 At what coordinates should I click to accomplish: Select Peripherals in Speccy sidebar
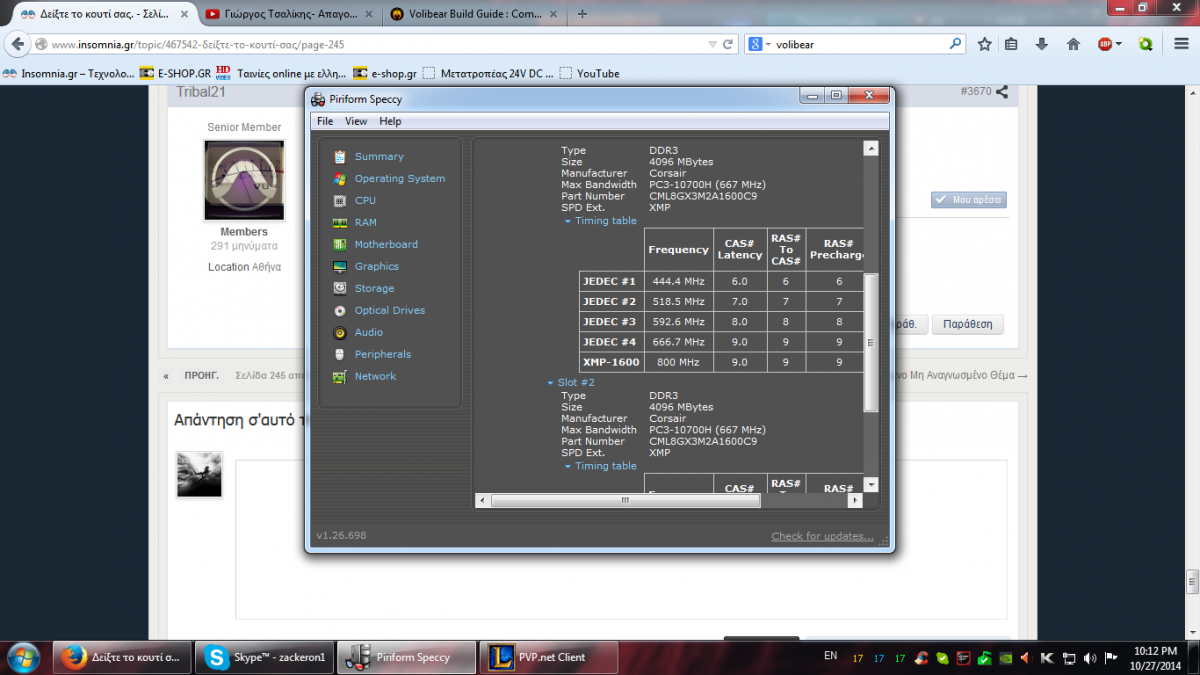pyautogui.click(x=382, y=355)
